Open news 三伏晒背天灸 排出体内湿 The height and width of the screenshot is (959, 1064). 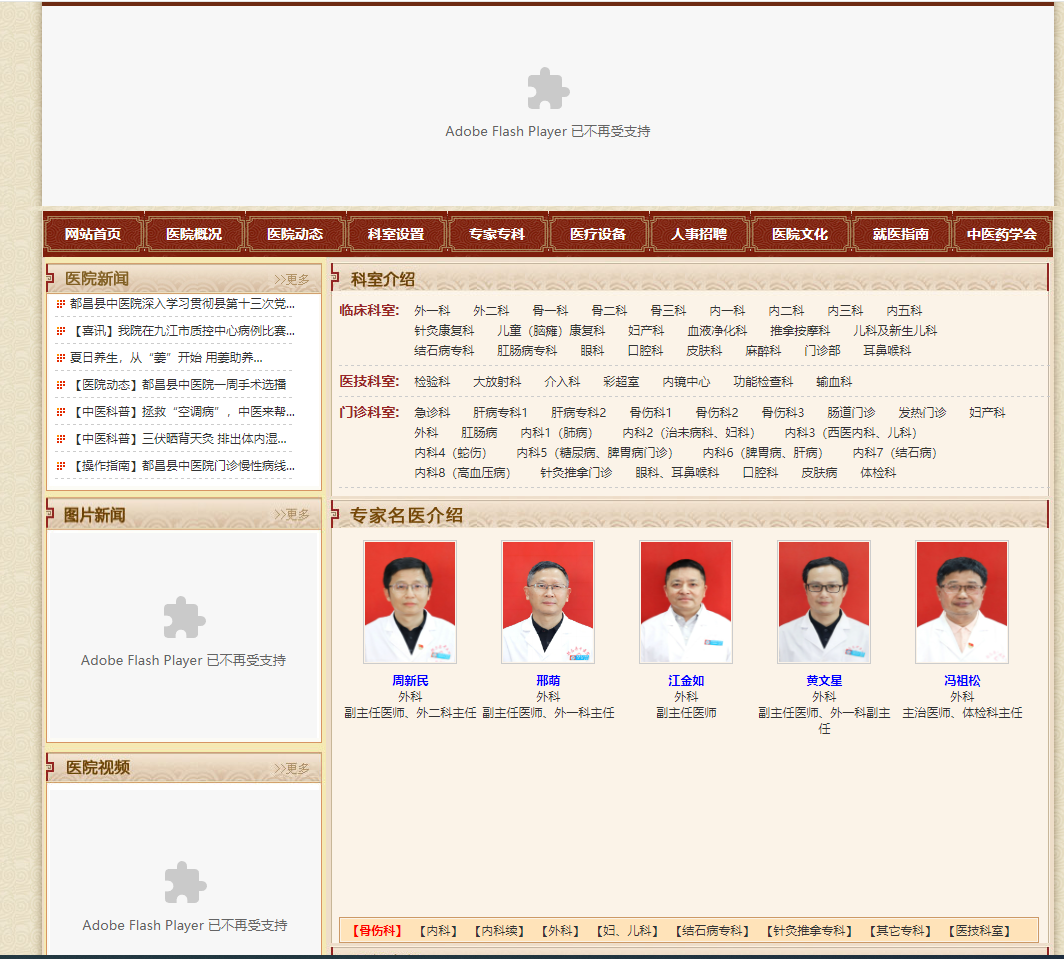[x=178, y=439]
